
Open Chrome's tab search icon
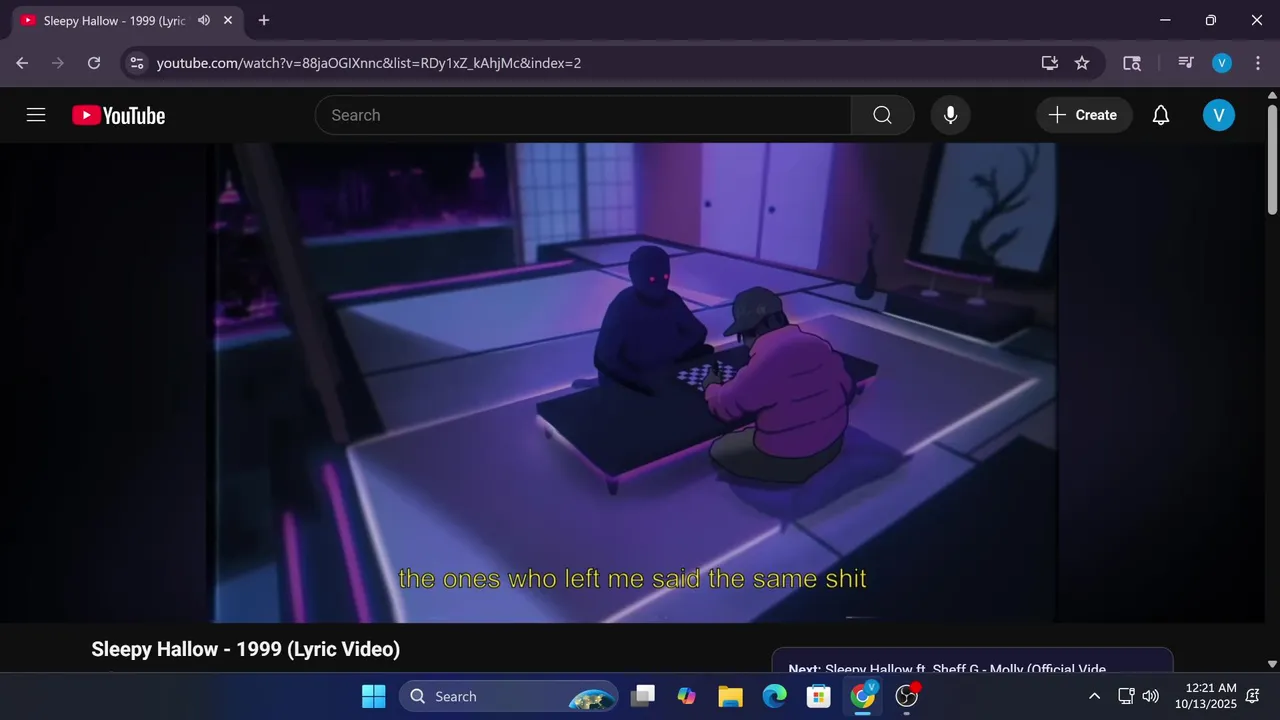pyautogui.click(x=1132, y=63)
